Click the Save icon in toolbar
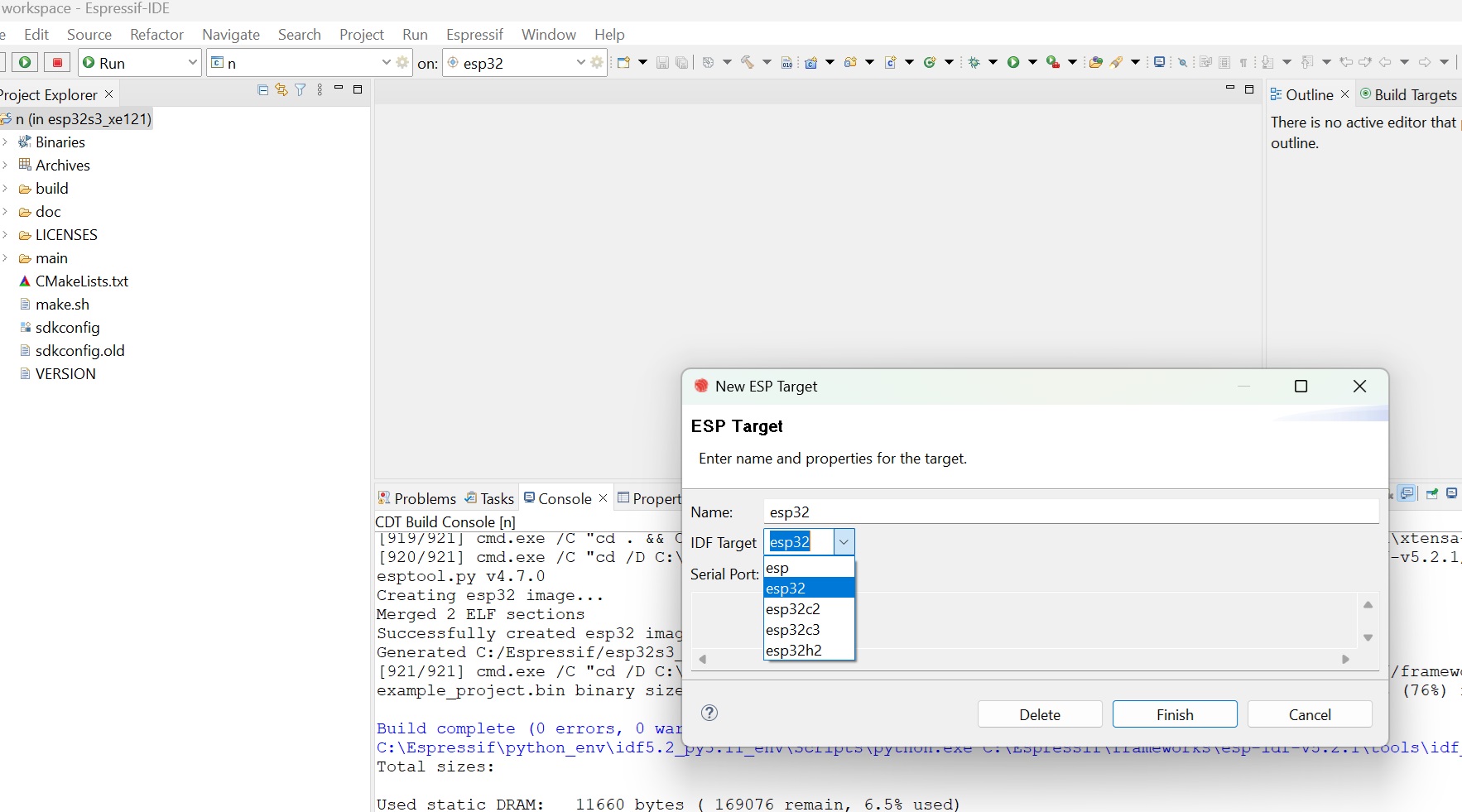1462x812 pixels. (662, 62)
